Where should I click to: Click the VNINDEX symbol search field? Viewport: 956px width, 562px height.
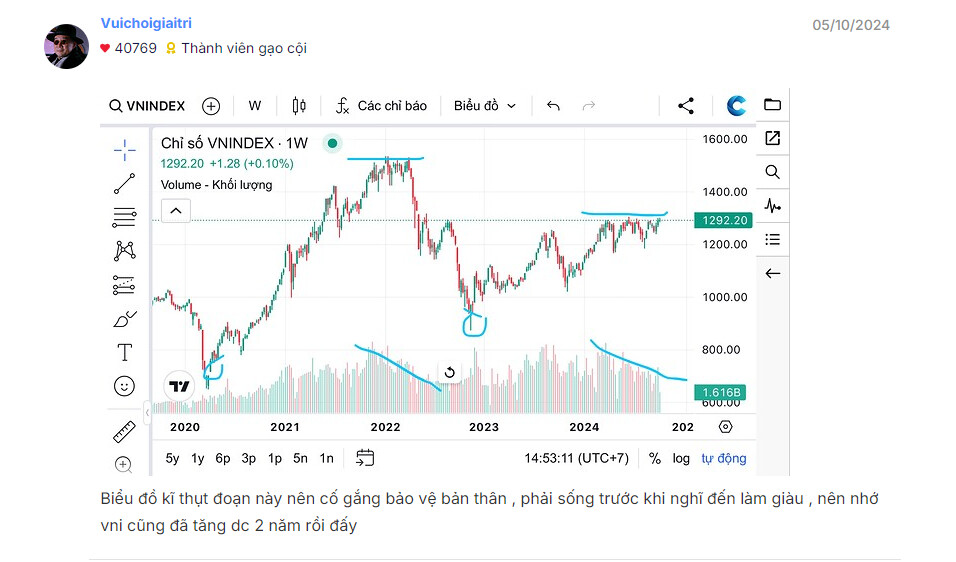(x=147, y=106)
